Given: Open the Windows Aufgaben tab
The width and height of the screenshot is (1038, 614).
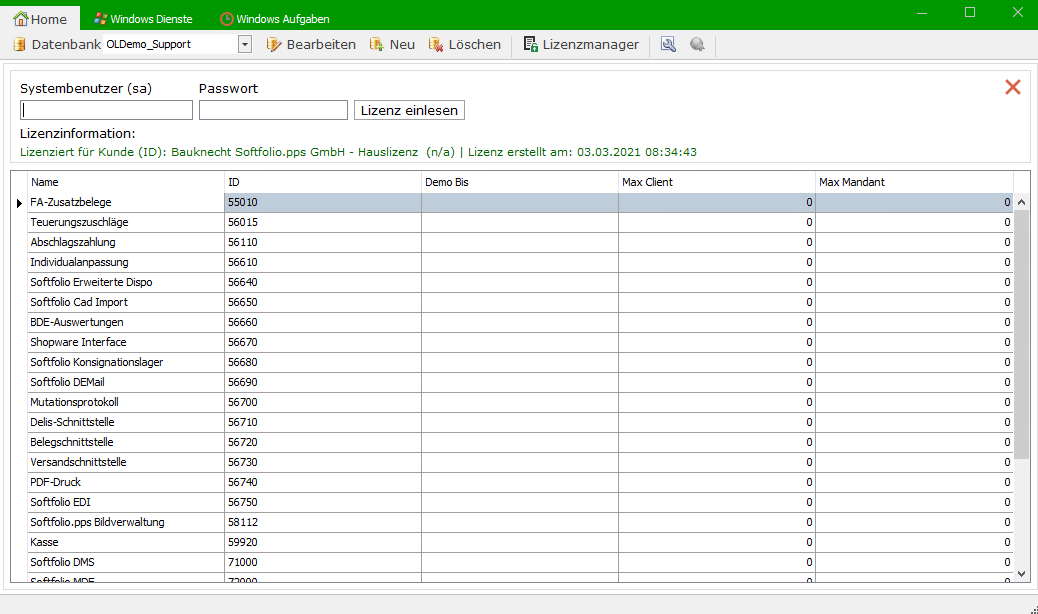Looking at the screenshot, I should [275, 19].
